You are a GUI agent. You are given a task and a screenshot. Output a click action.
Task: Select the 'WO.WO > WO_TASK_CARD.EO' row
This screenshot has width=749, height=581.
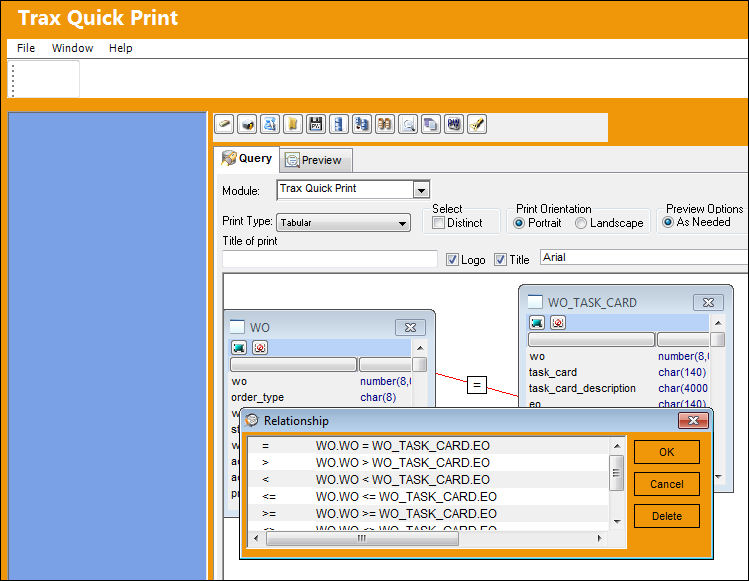[x=429, y=463]
